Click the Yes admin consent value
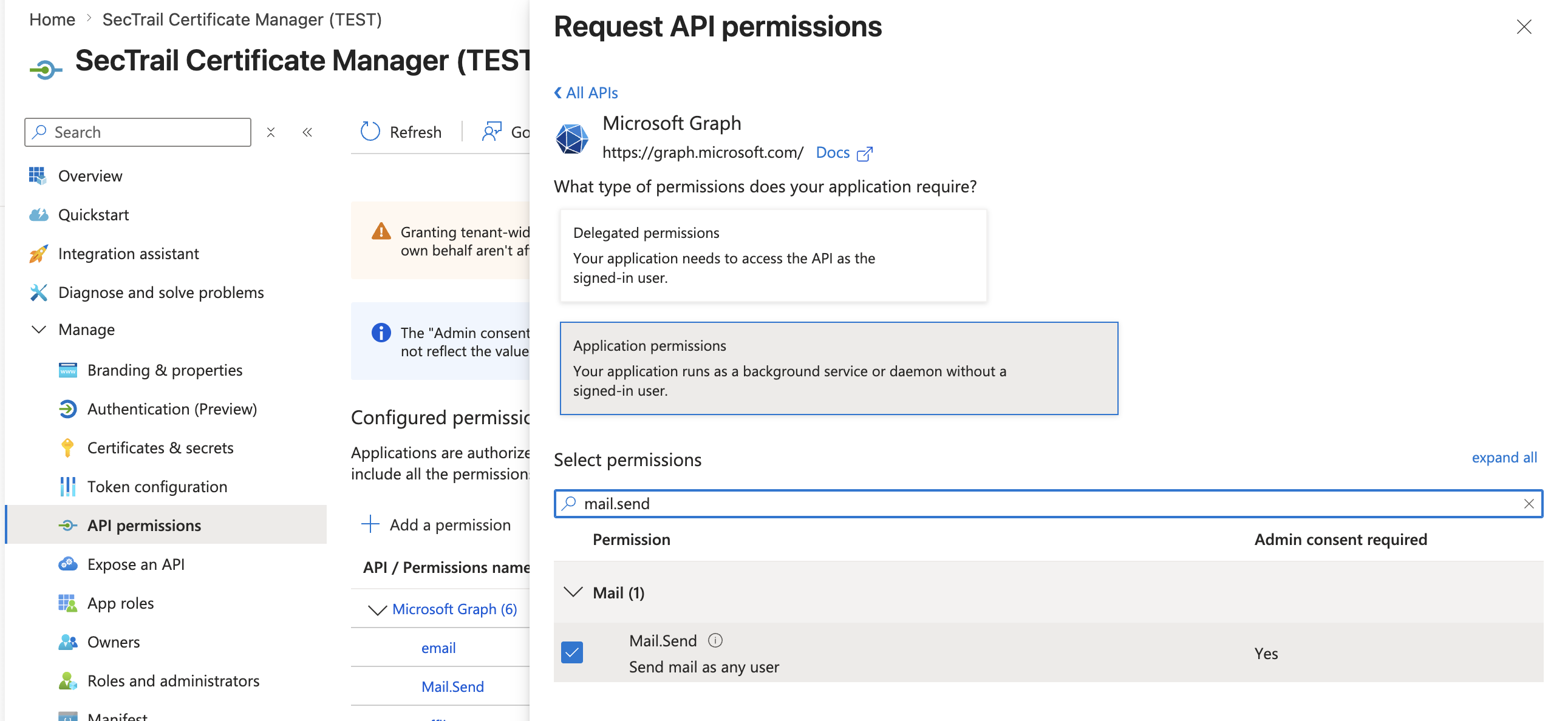1568x721 pixels. [x=1266, y=654]
